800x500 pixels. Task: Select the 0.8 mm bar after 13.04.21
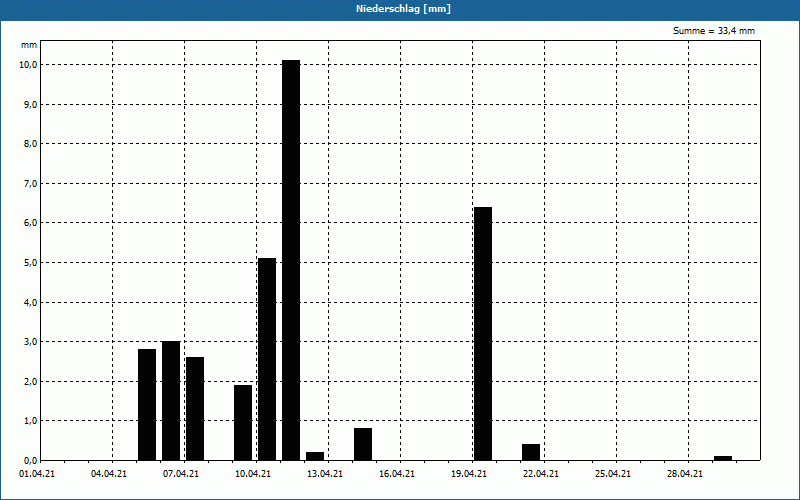coord(363,444)
